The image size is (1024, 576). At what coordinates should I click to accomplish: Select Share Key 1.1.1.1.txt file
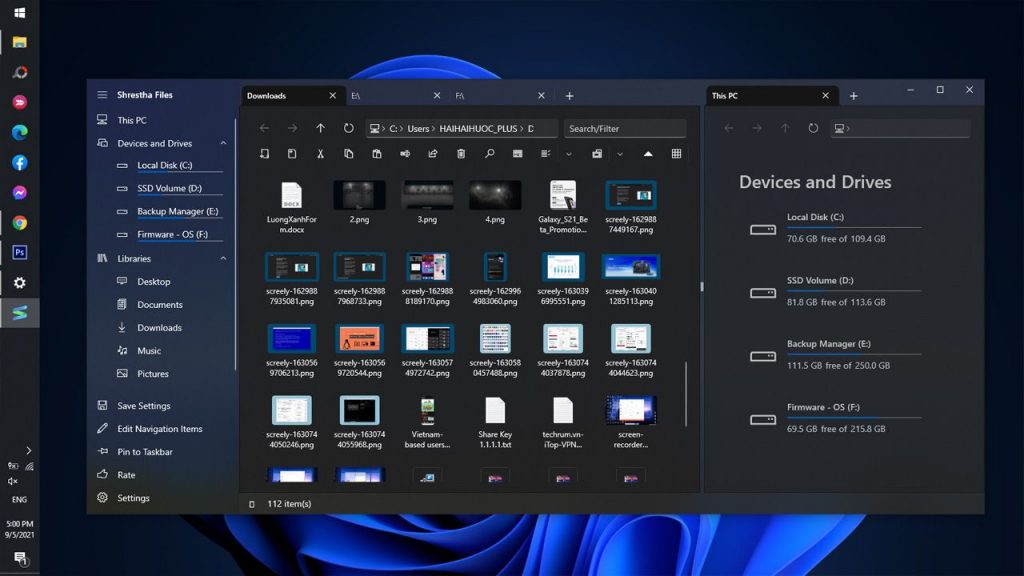pyautogui.click(x=495, y=423)
